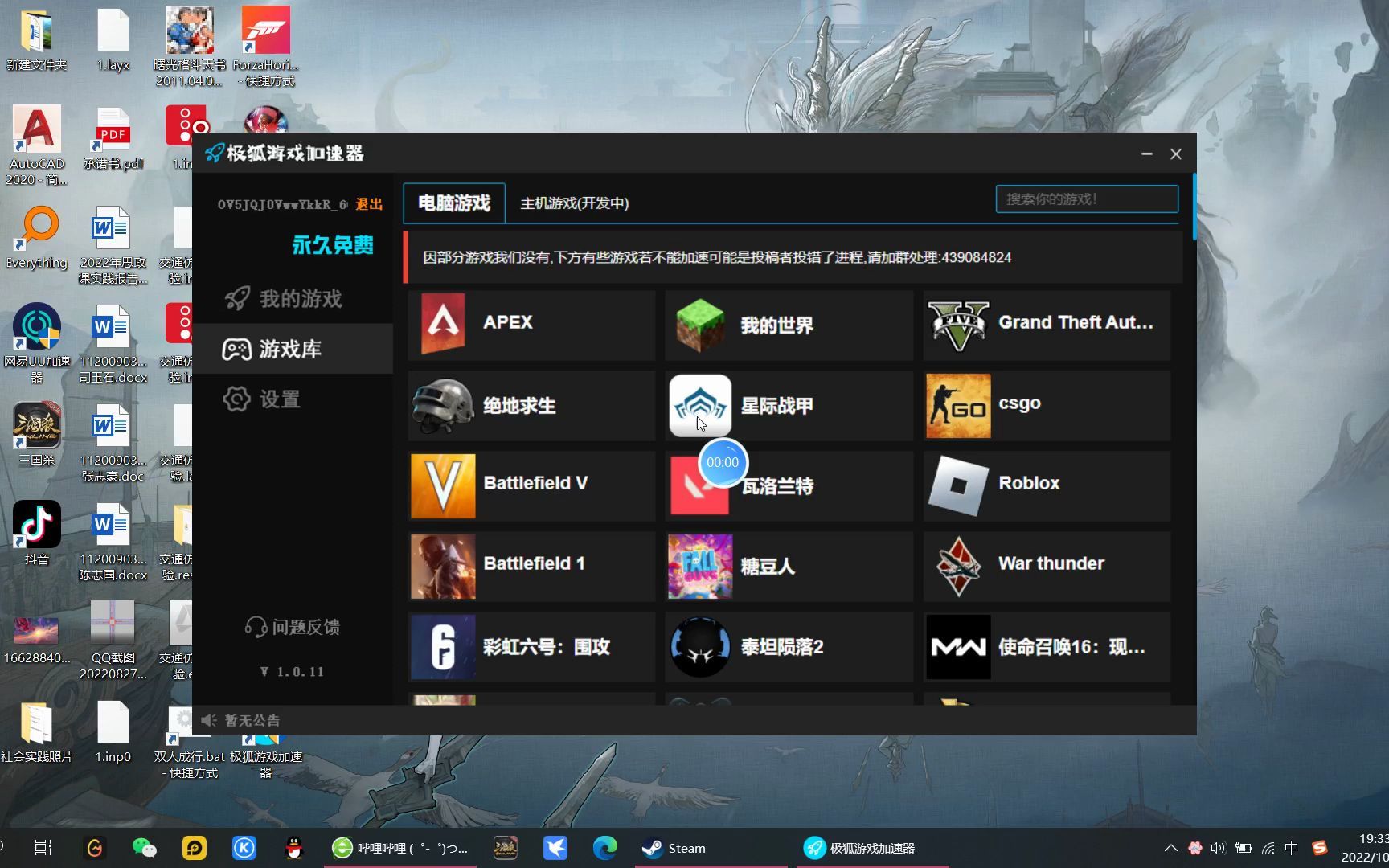
Task: Click version label V 1.0.11
Action: tap(293, 672)
